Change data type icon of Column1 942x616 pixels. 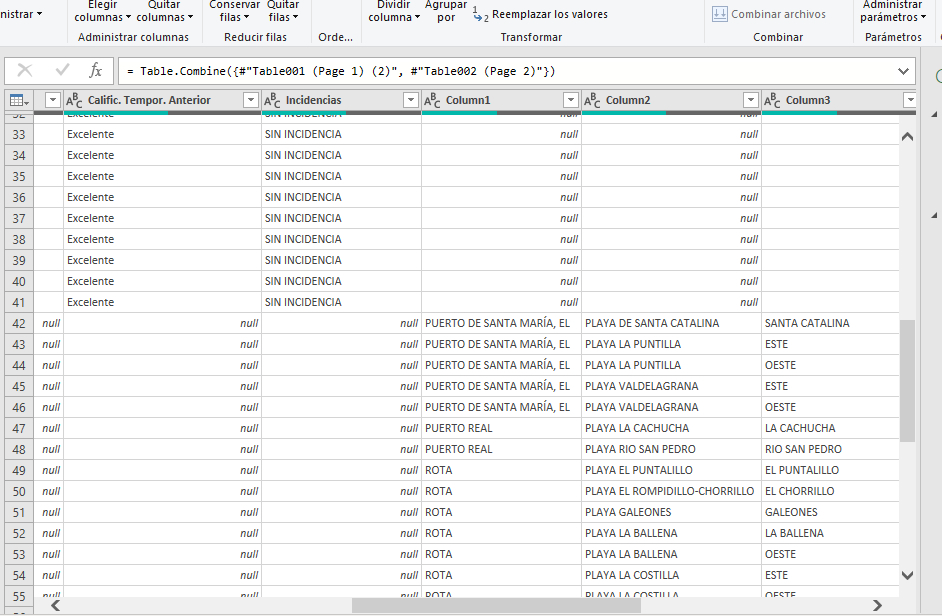point(432,100)
